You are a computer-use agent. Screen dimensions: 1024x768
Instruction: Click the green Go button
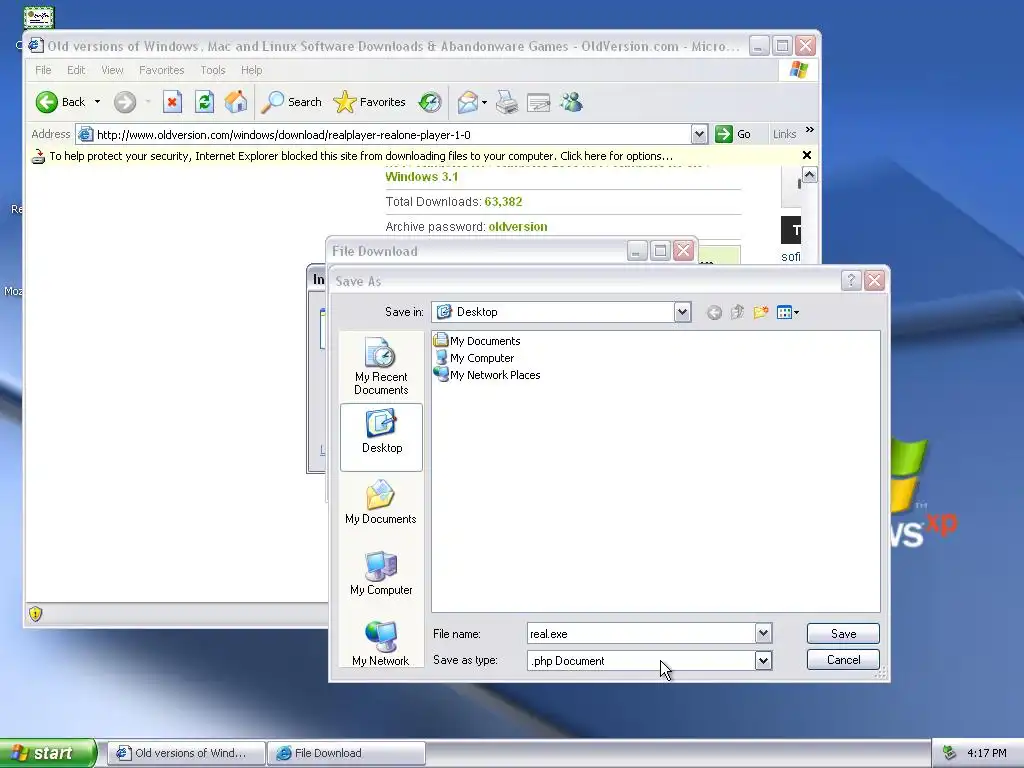pos(733,135)
